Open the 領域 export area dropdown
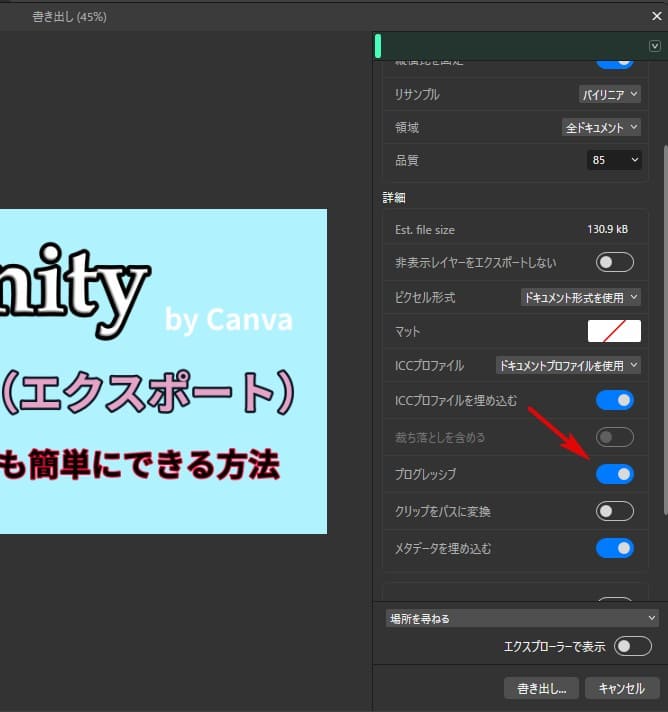 pos(600,127)
